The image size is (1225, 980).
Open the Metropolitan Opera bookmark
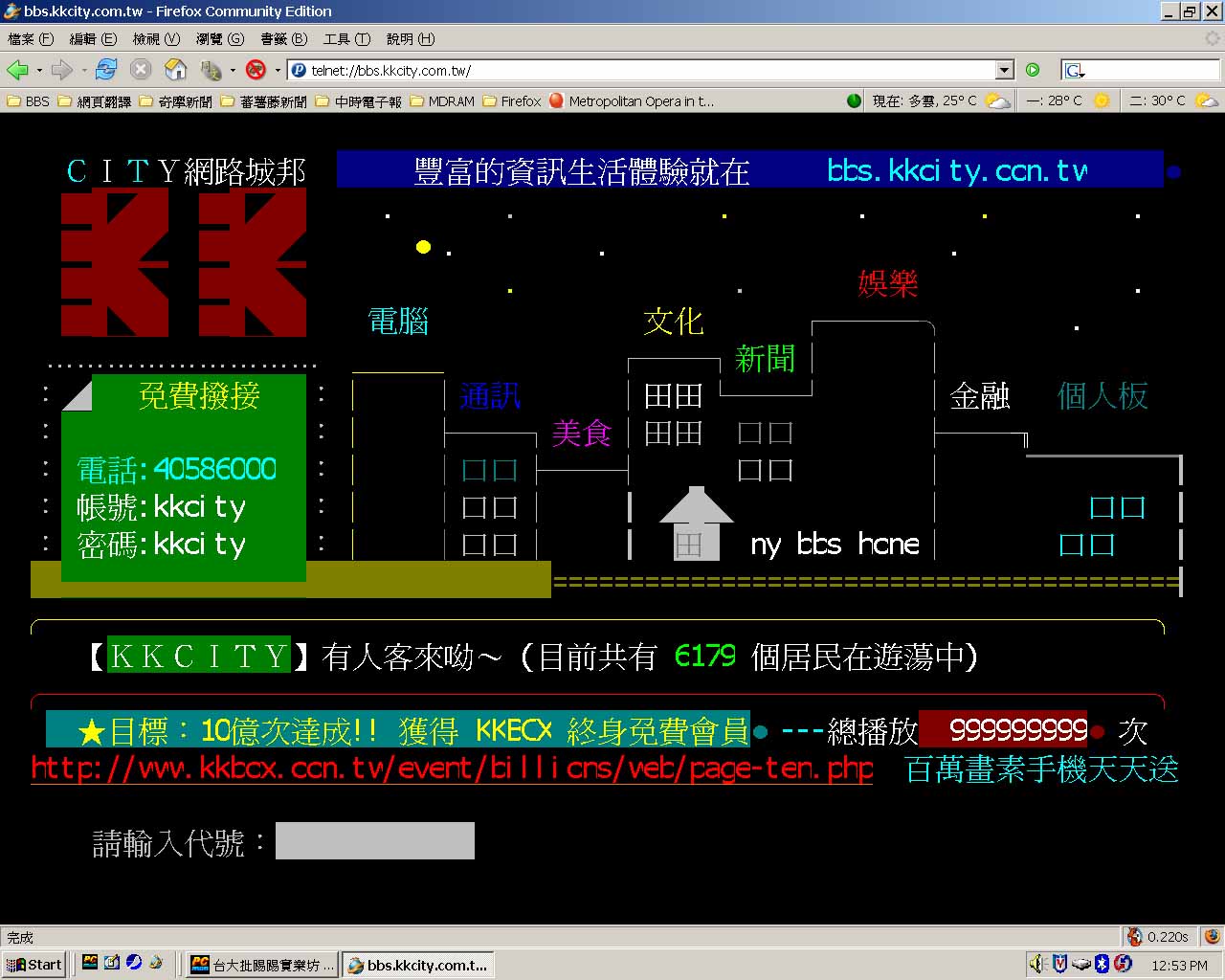pos(633,100)
